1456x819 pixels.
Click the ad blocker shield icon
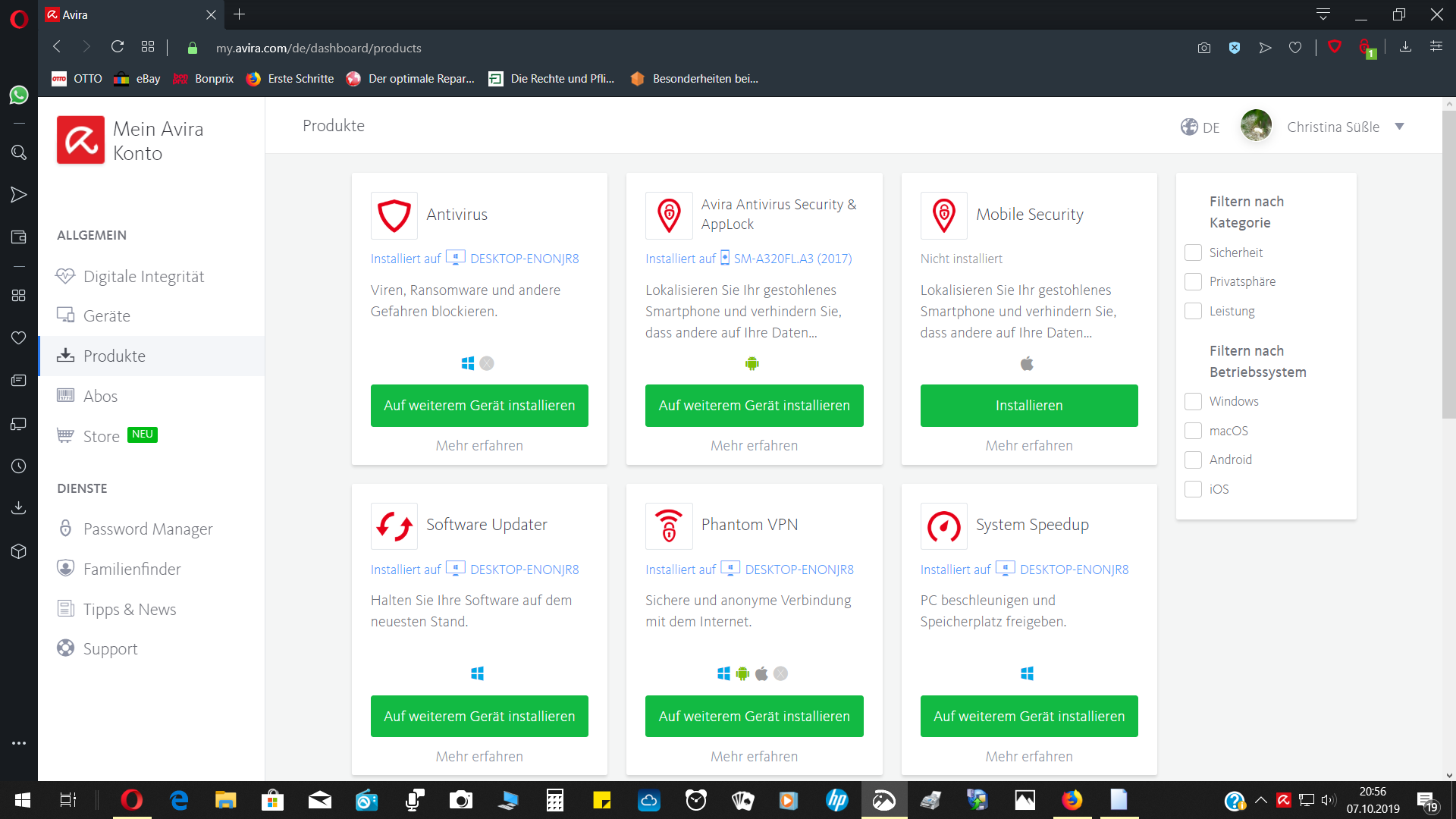tap(1235, 48)
